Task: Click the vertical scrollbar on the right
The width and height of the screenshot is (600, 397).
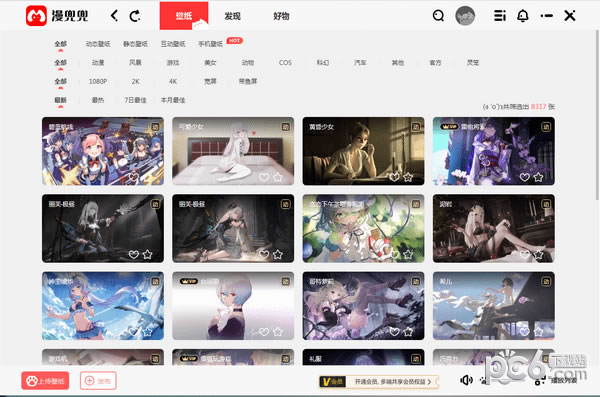Action: (597, 115)
